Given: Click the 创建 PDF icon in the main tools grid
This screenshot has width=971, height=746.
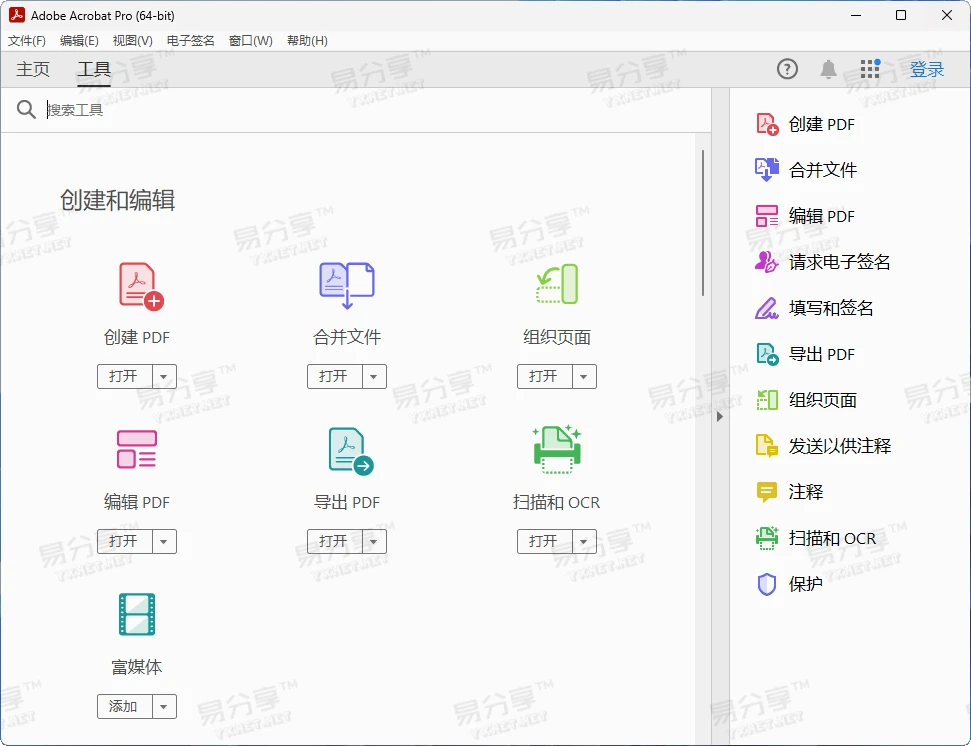Looking at the screenshot, I should click(141, 286).
